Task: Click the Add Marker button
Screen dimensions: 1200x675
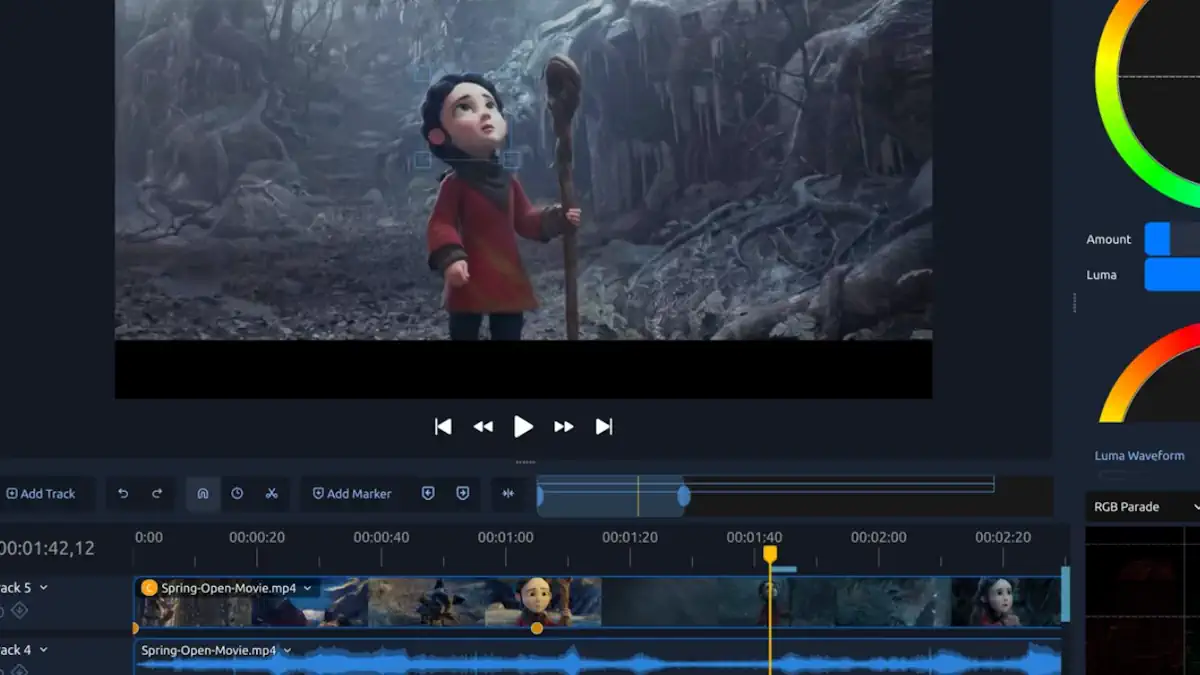Action: [352, 494]
